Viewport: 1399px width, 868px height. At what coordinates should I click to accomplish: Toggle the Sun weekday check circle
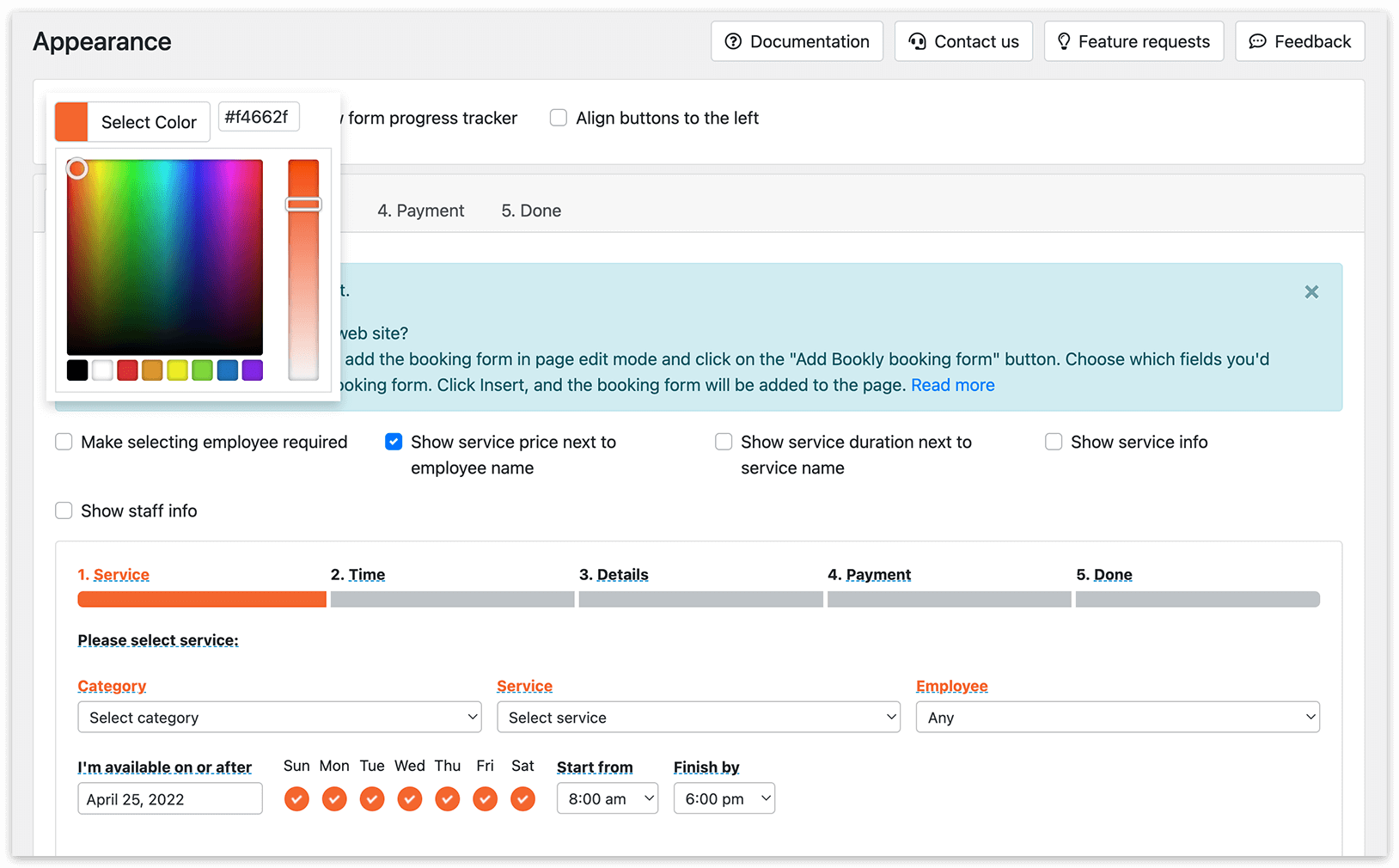pyautogui.click(x=296, y=799)
